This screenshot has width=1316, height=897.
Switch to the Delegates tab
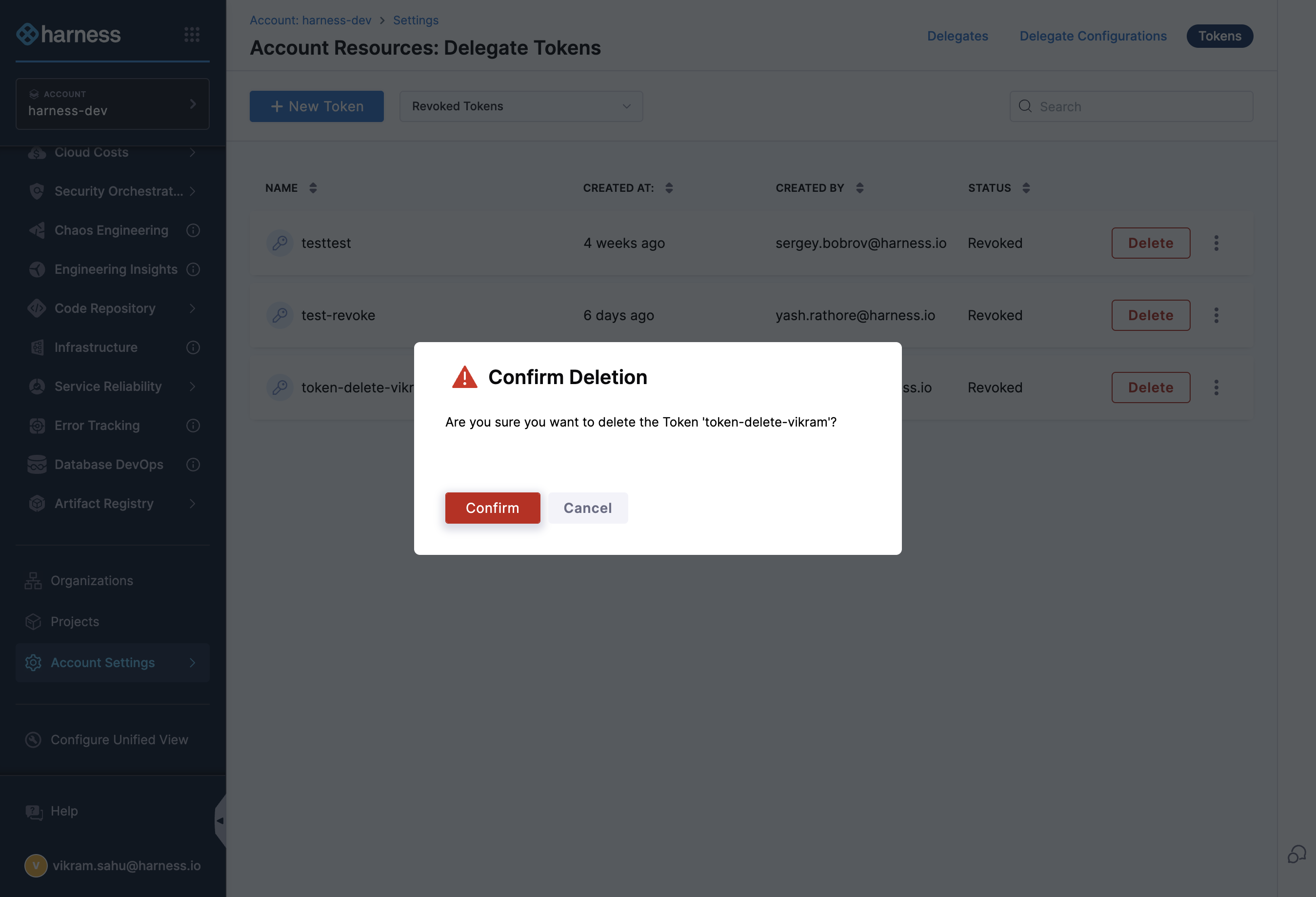(x=957, y=36)
